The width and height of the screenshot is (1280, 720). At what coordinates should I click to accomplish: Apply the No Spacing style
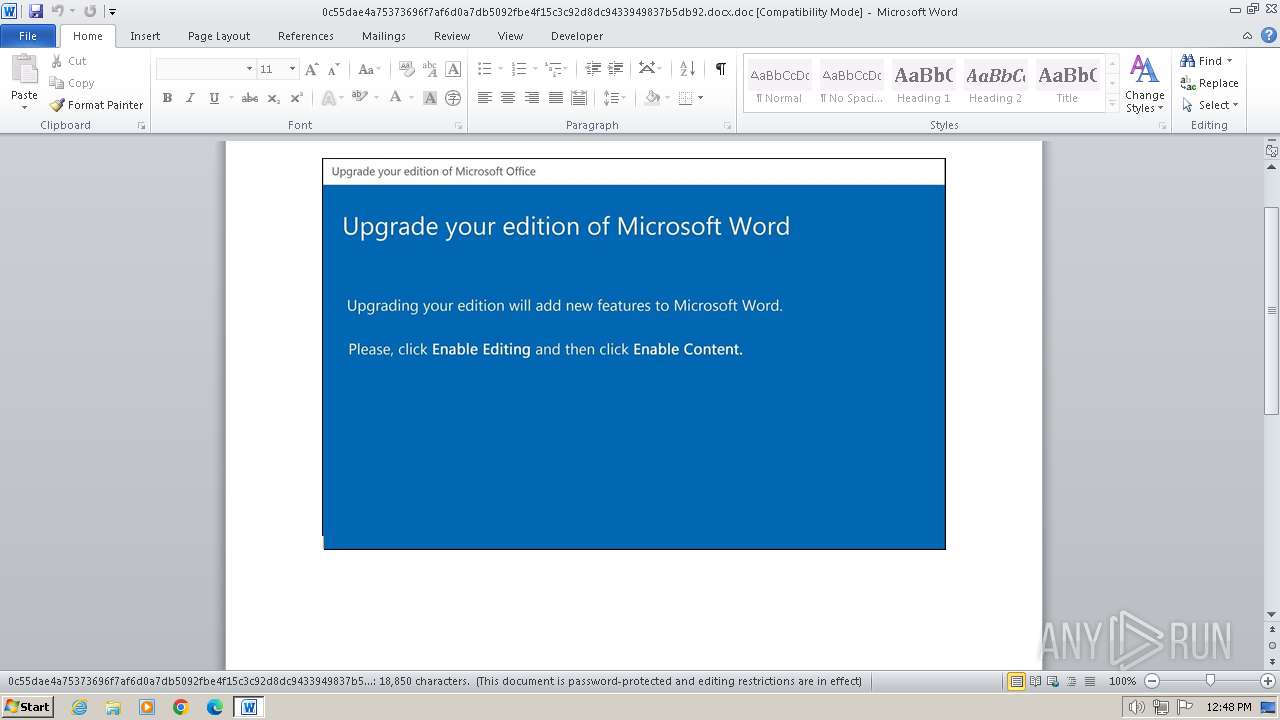pos(852,84)
